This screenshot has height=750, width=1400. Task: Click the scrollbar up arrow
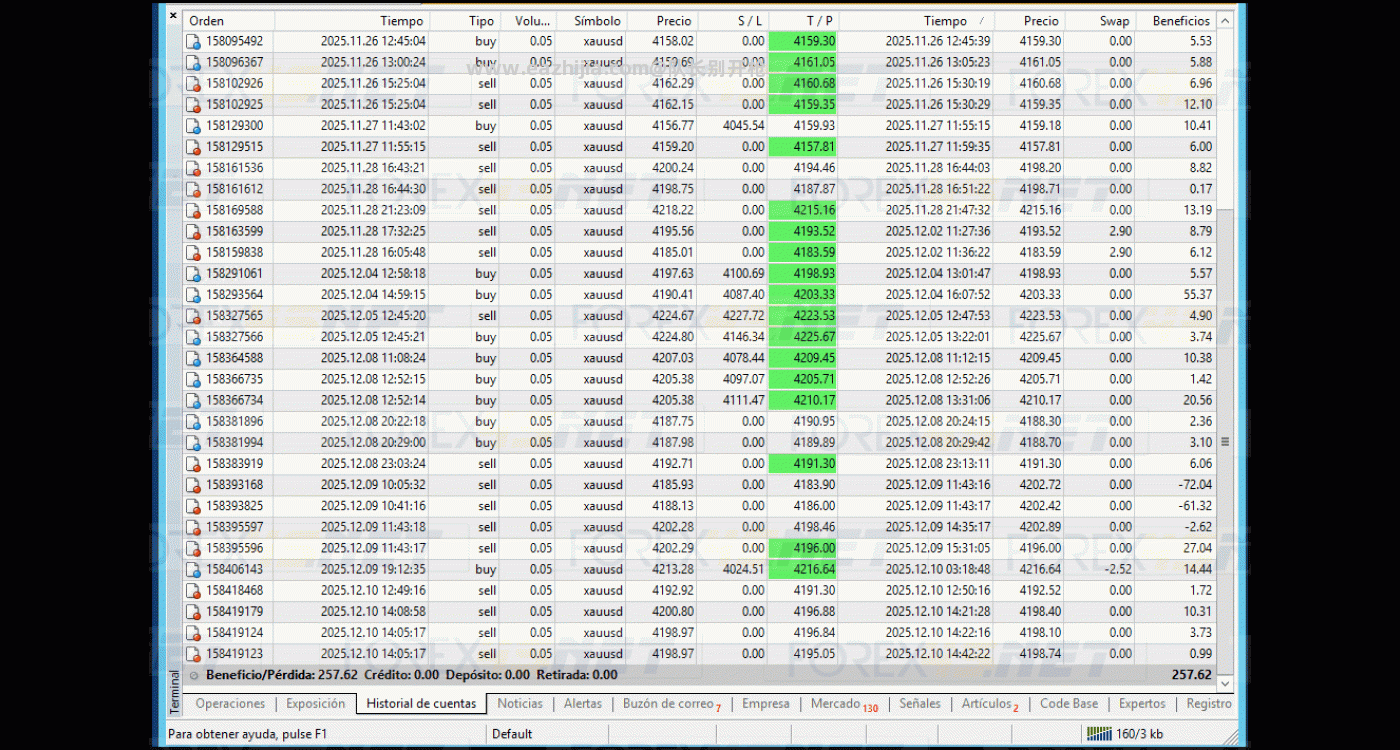(1225, 19)
